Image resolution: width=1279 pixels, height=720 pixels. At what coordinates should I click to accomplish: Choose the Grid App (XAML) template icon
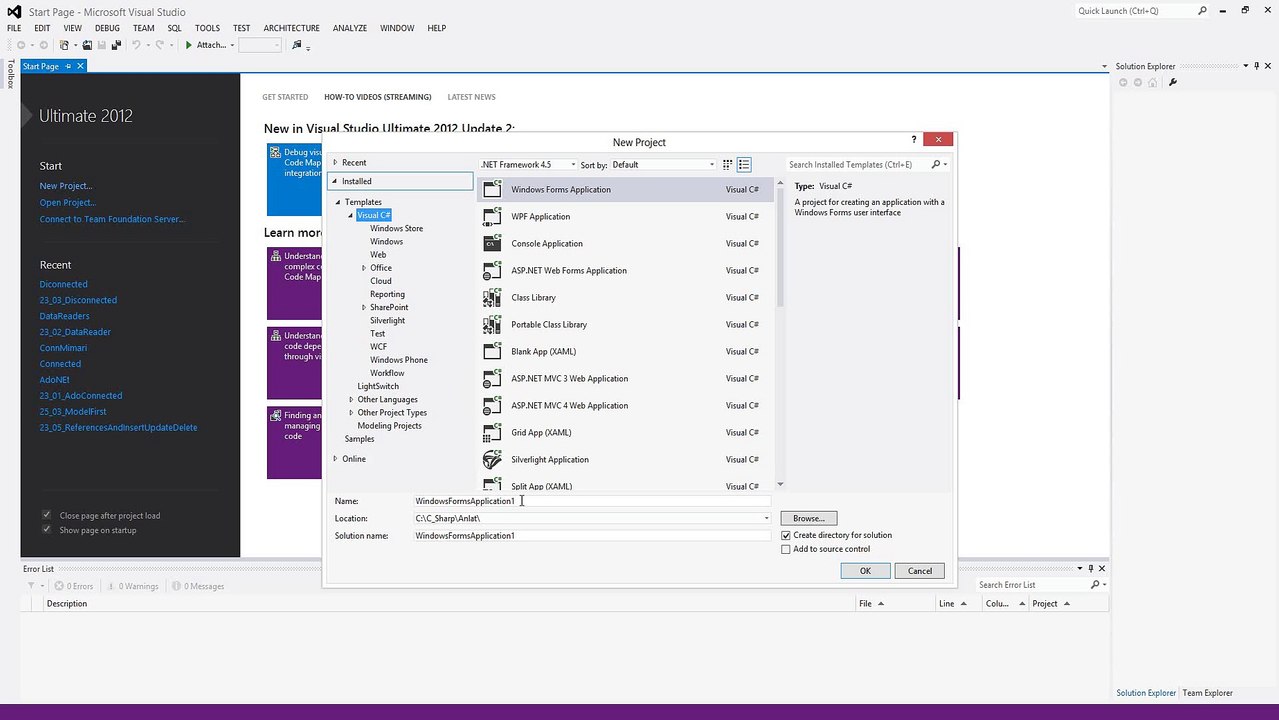[x=491, y=432]
